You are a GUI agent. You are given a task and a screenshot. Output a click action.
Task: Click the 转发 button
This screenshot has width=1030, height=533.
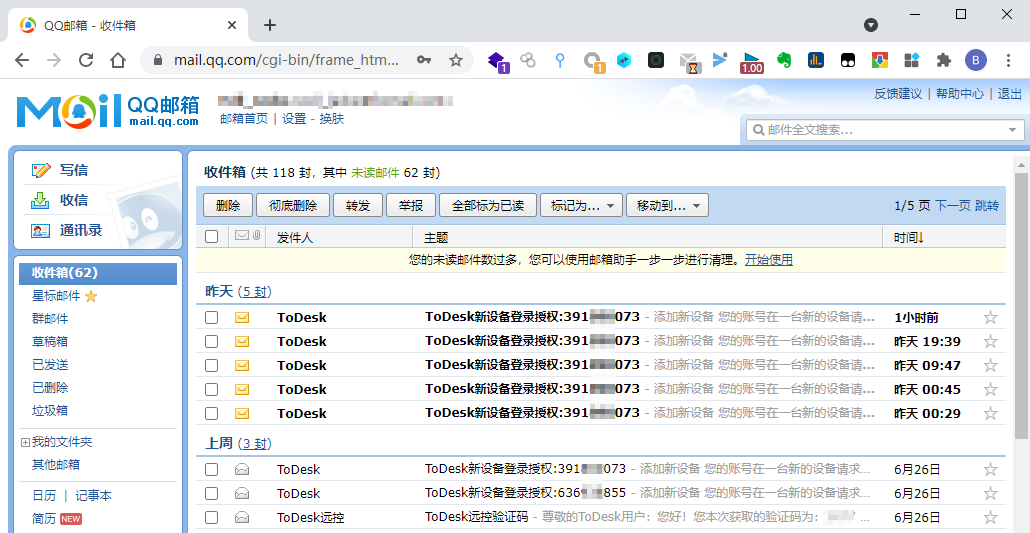[358, 206]
